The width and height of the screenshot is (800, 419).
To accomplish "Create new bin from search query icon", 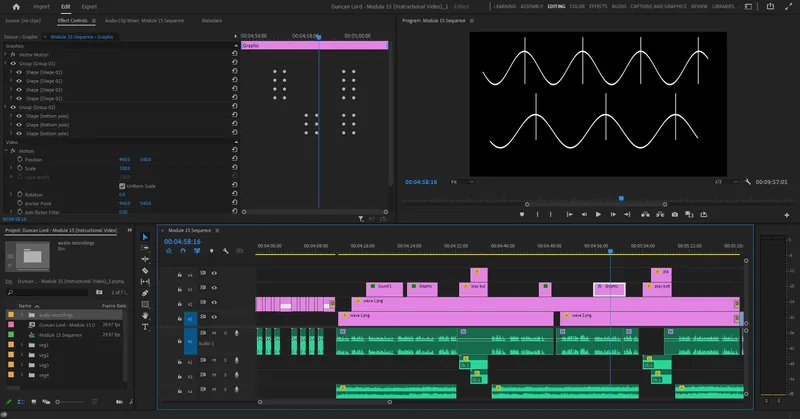I will pyautogui.click(x=99, y=292).
